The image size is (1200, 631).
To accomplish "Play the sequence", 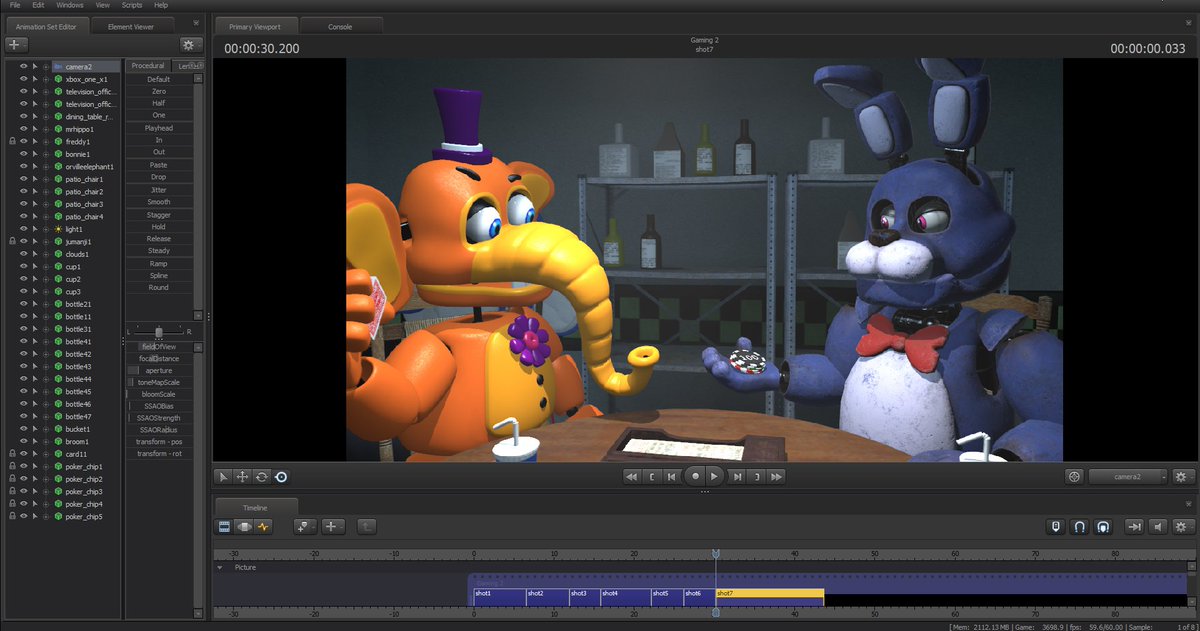I will [x=715, y=477].
